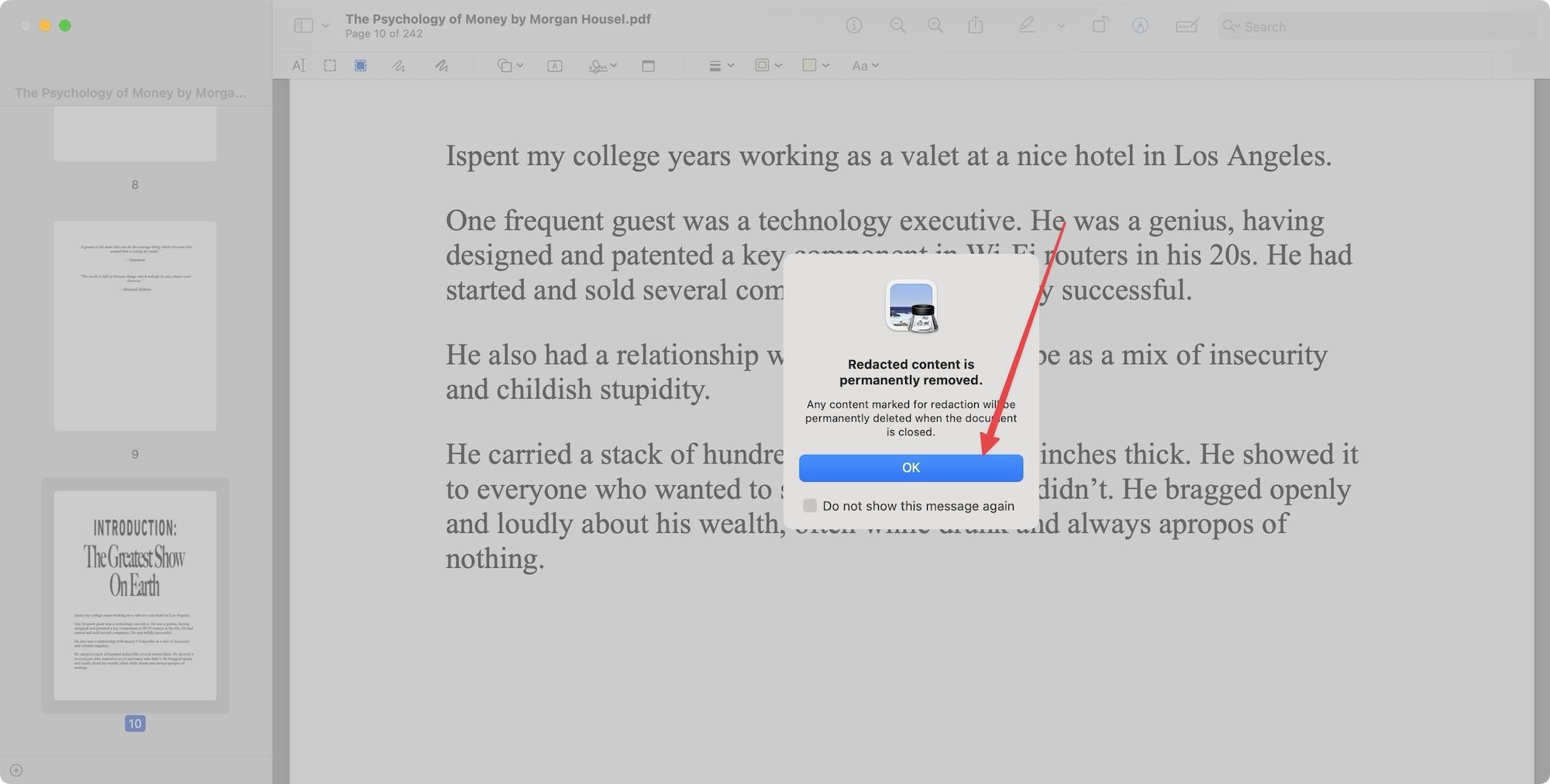Open the Shapes dropdown menu
The width and height of the screenshot is (1550, 784).
[x=509, y=66]
